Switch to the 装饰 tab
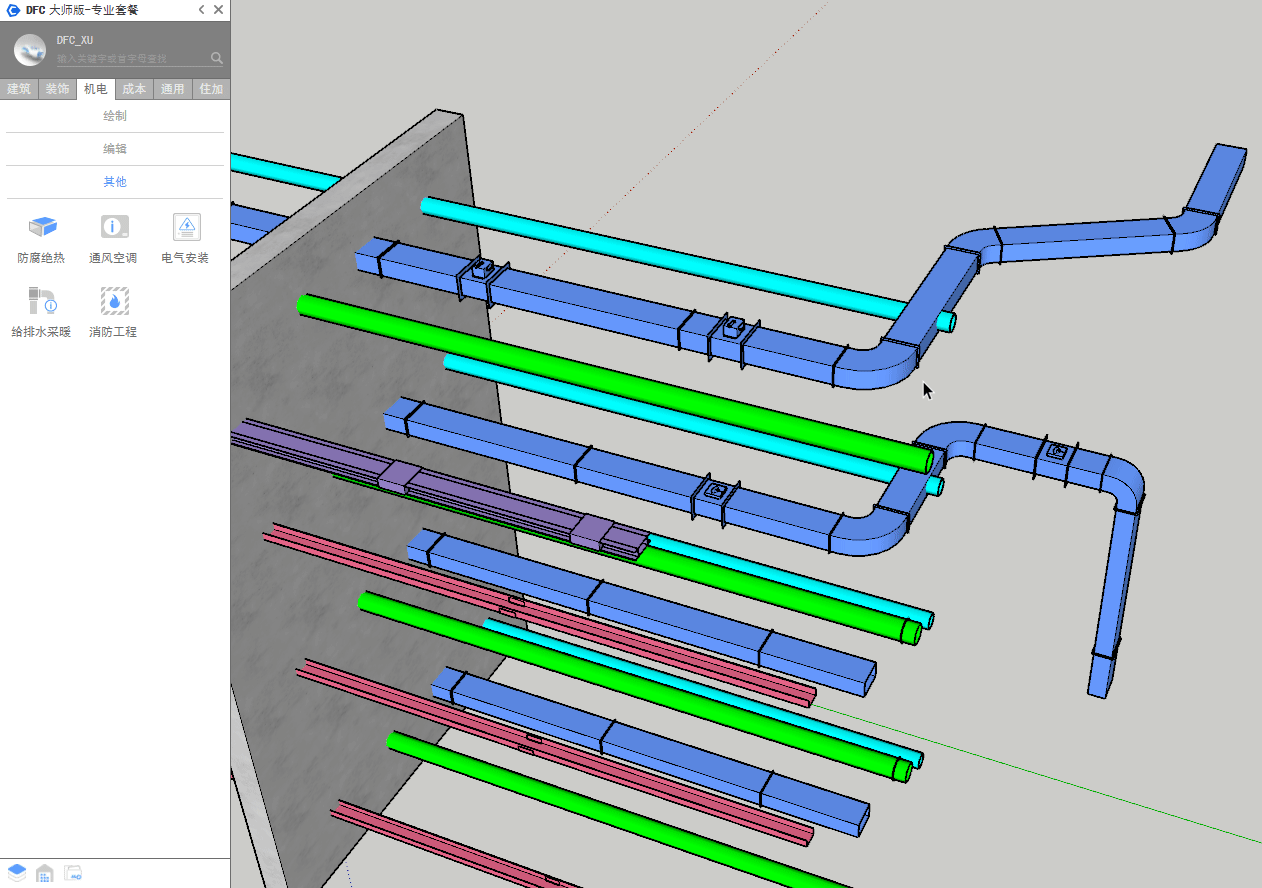This screenshot has width=1262, height=888. (x=57, y=89)
